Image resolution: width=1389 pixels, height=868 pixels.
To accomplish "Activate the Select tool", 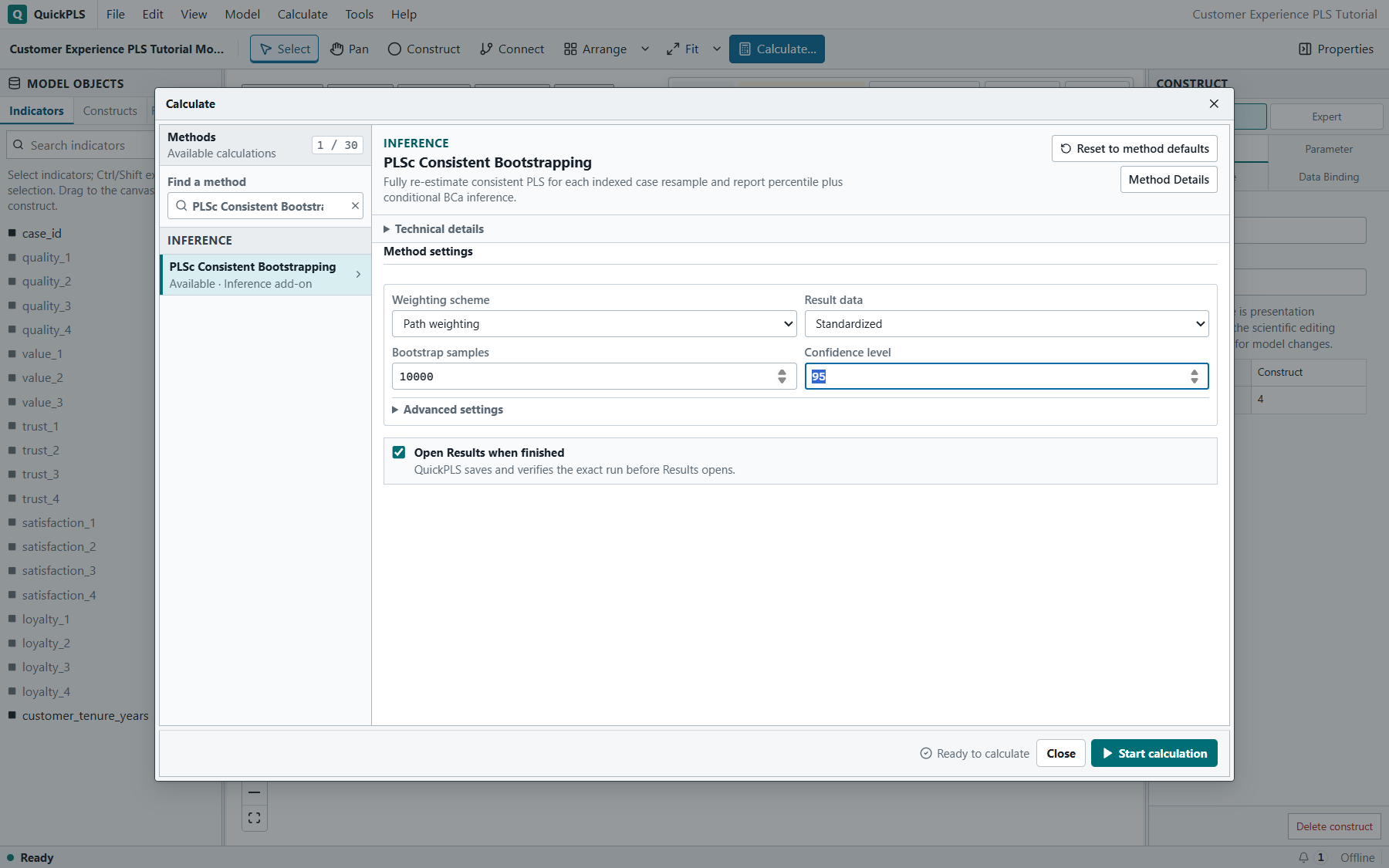I will [x=285, y=49].
